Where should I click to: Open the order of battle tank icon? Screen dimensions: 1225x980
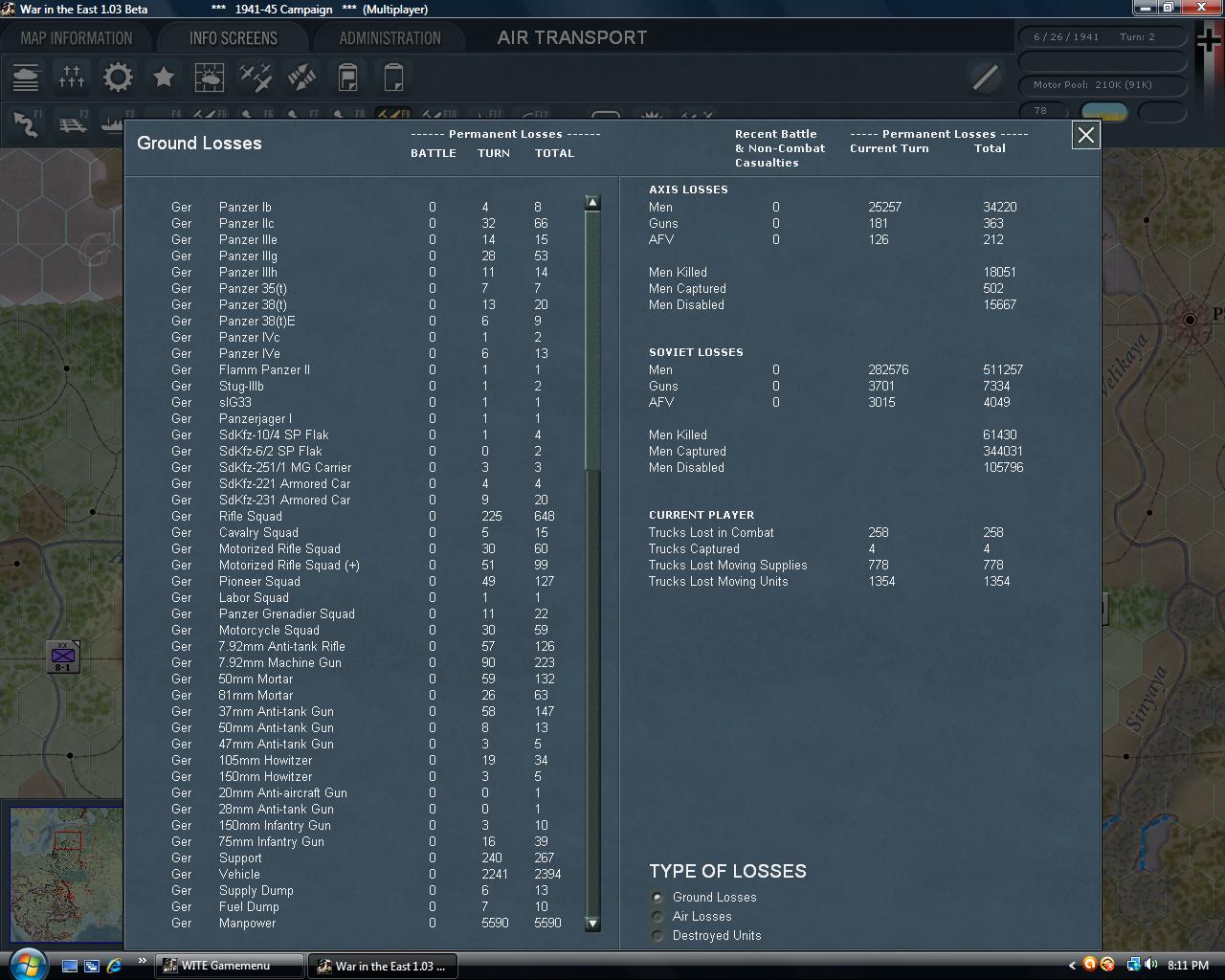(x=26, y=78)
